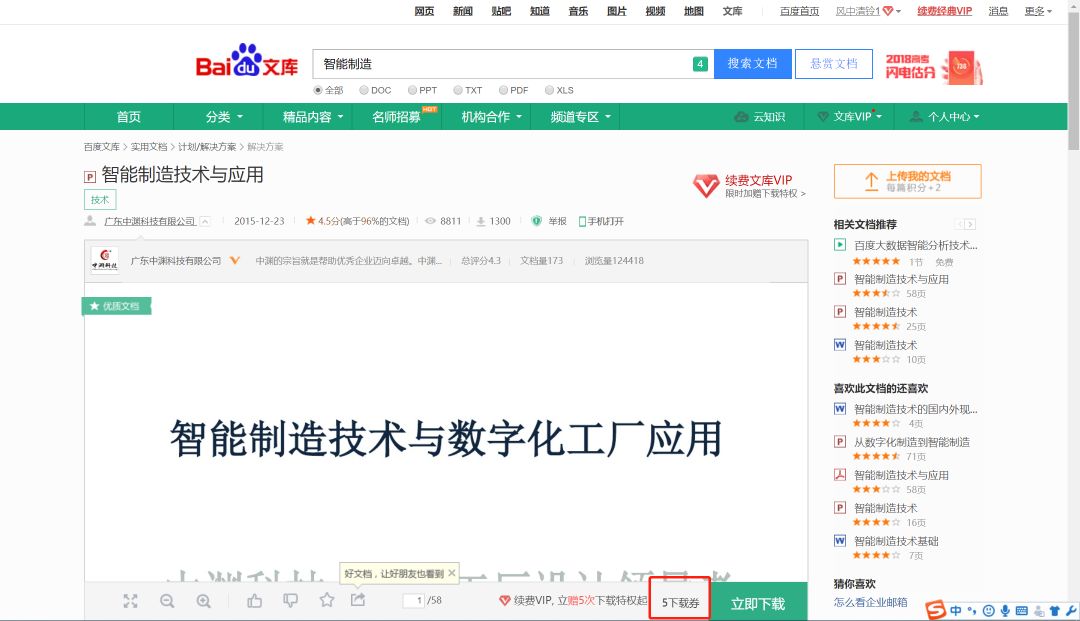Viewport: 1080px width, 621px height.
Task: Go to the 首页 navigation tab
Action: click(x=129, y=117)
